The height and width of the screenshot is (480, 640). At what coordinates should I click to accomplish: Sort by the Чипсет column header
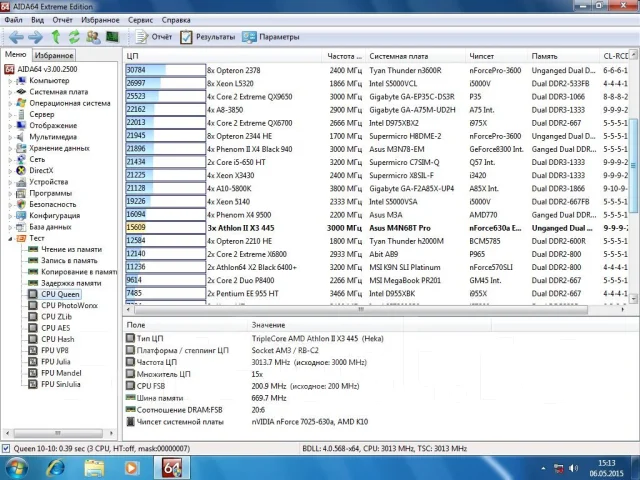pyautogui.click(x=496, y=56)
